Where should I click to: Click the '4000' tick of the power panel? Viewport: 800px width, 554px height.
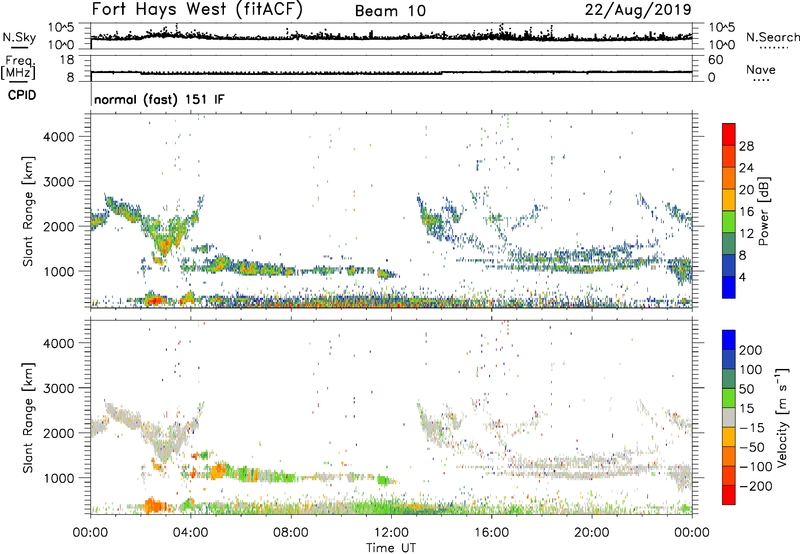coord(59,137)
